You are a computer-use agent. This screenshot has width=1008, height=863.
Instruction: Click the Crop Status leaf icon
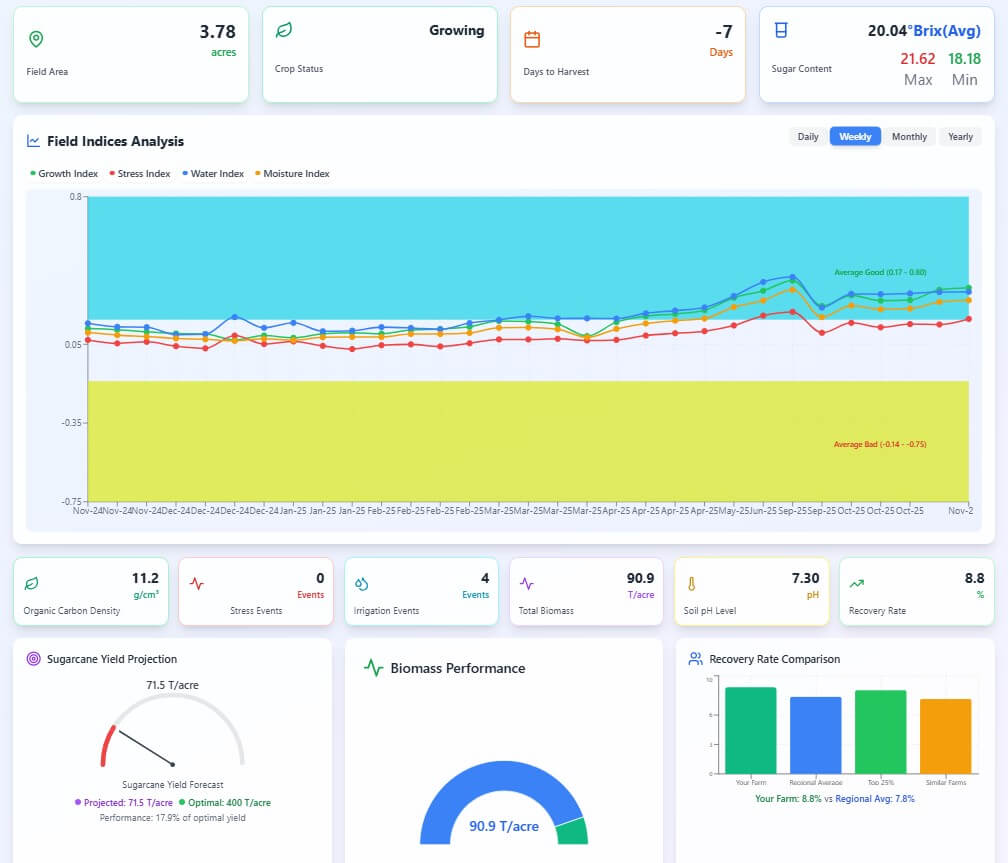click(x=284, y=31)
